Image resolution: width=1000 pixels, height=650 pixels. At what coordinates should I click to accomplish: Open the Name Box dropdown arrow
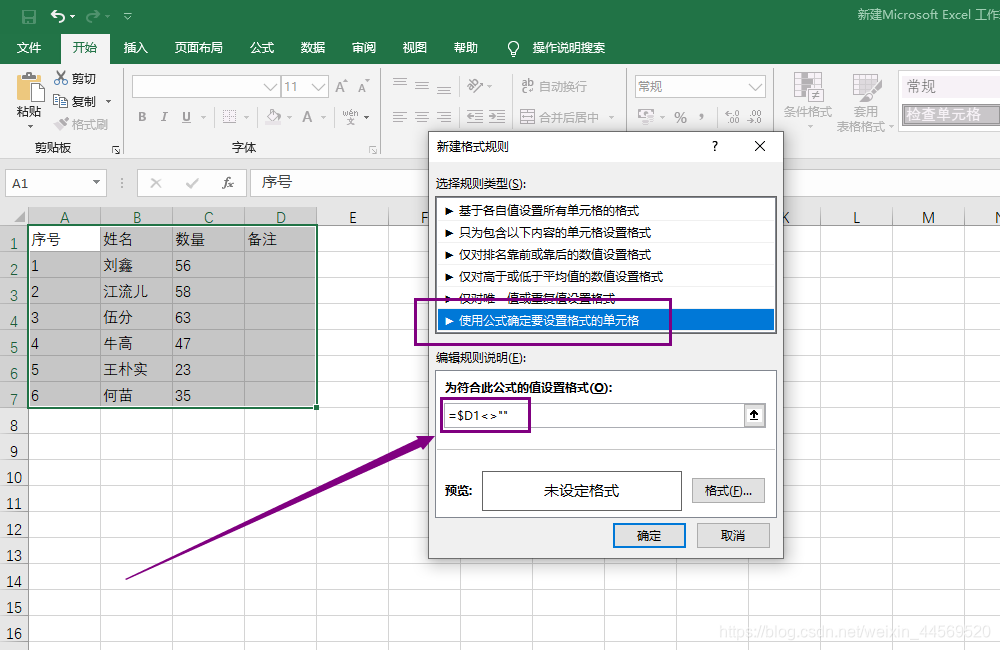point(96,183)
